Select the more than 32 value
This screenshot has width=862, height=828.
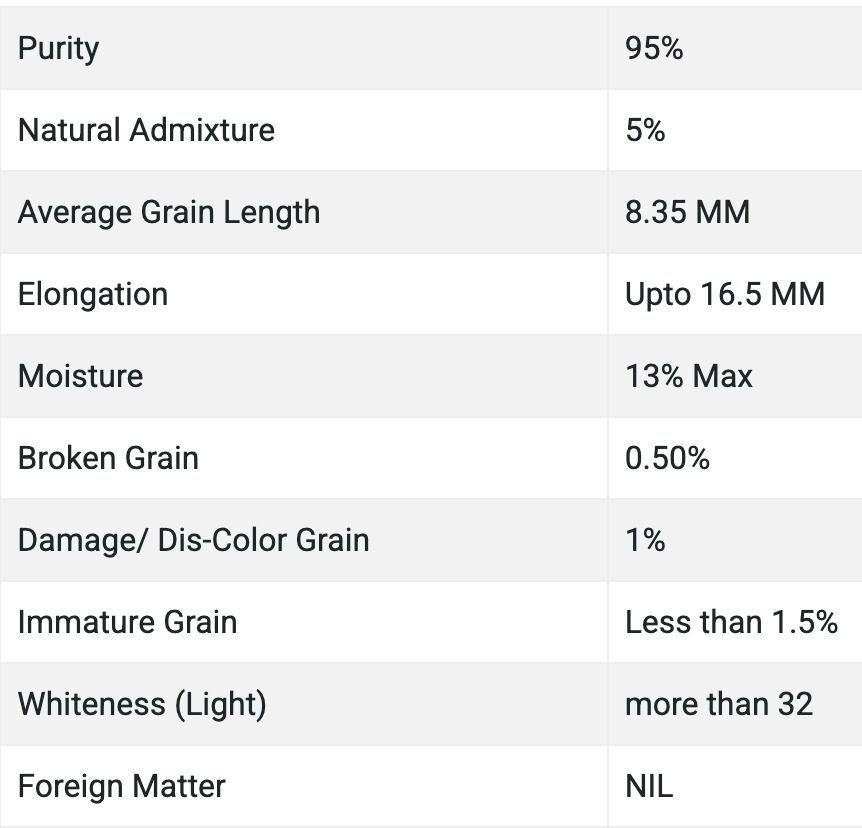click(x=718, y=704)
